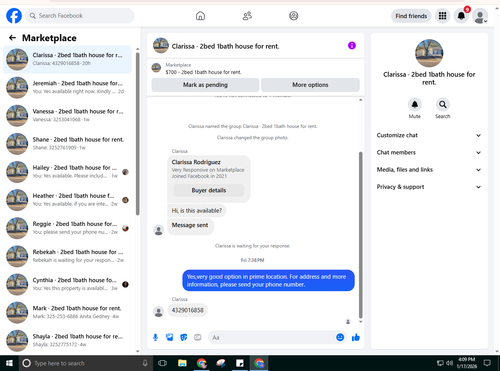Open the Jeremiah conversation in list
This screenshot has height=371, width=500.
(x=67, y=87)
